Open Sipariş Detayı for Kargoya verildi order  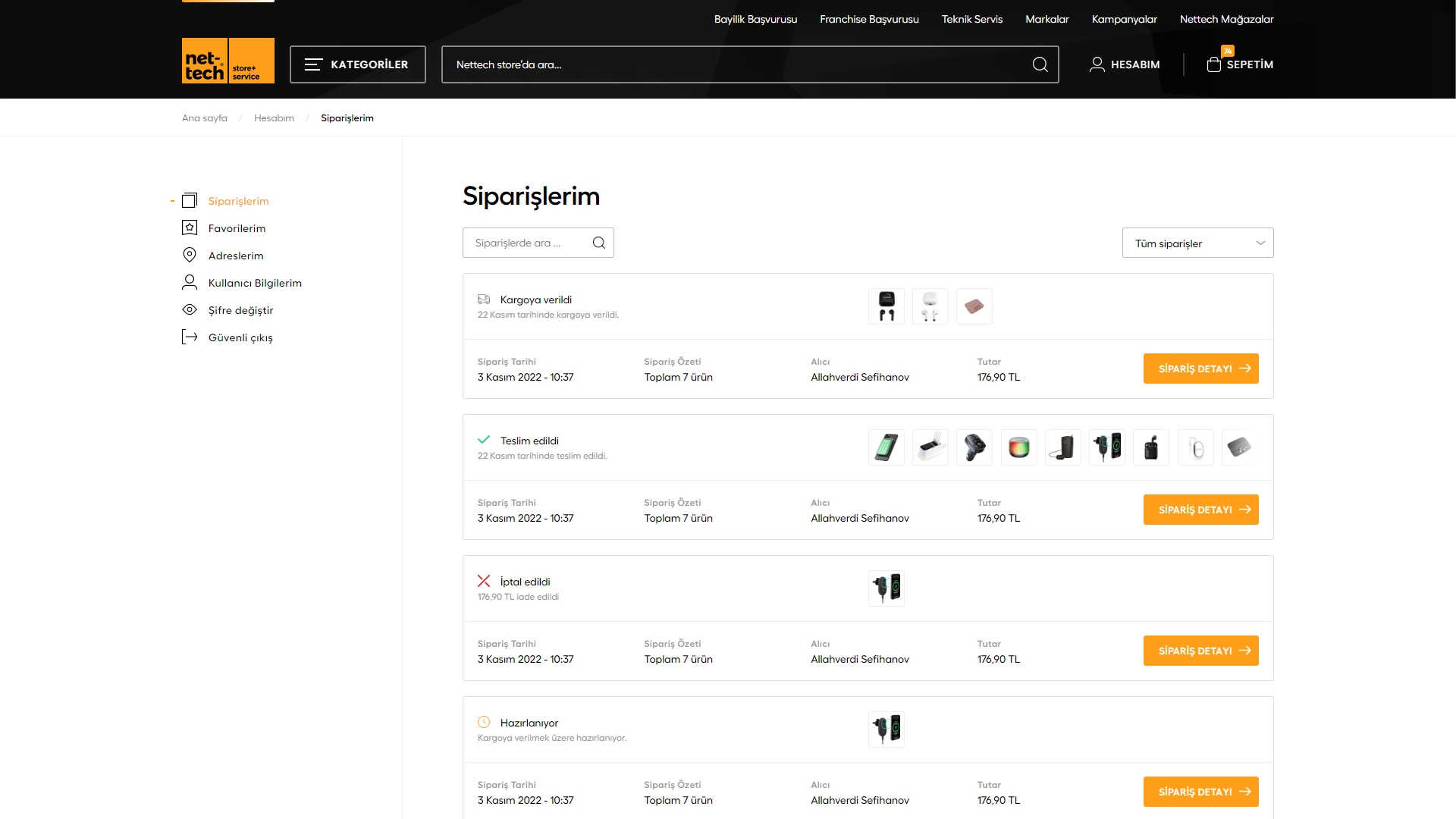tap(1200, 369)
